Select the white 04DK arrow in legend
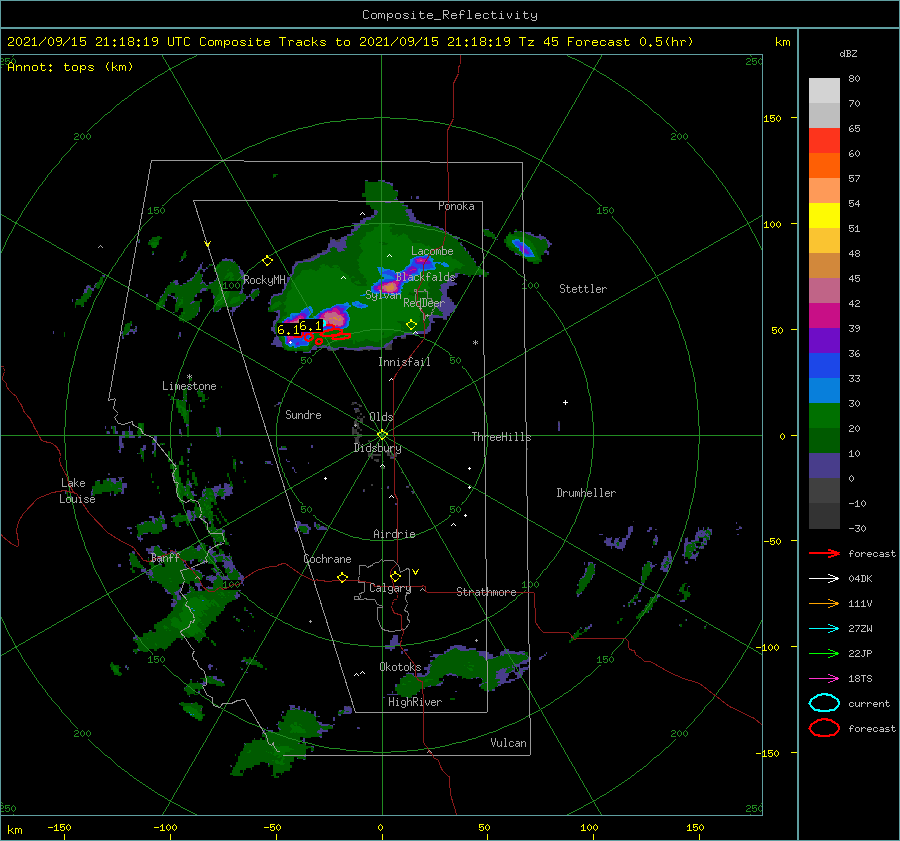Screen dimensions: 900x841 point(824,579)
